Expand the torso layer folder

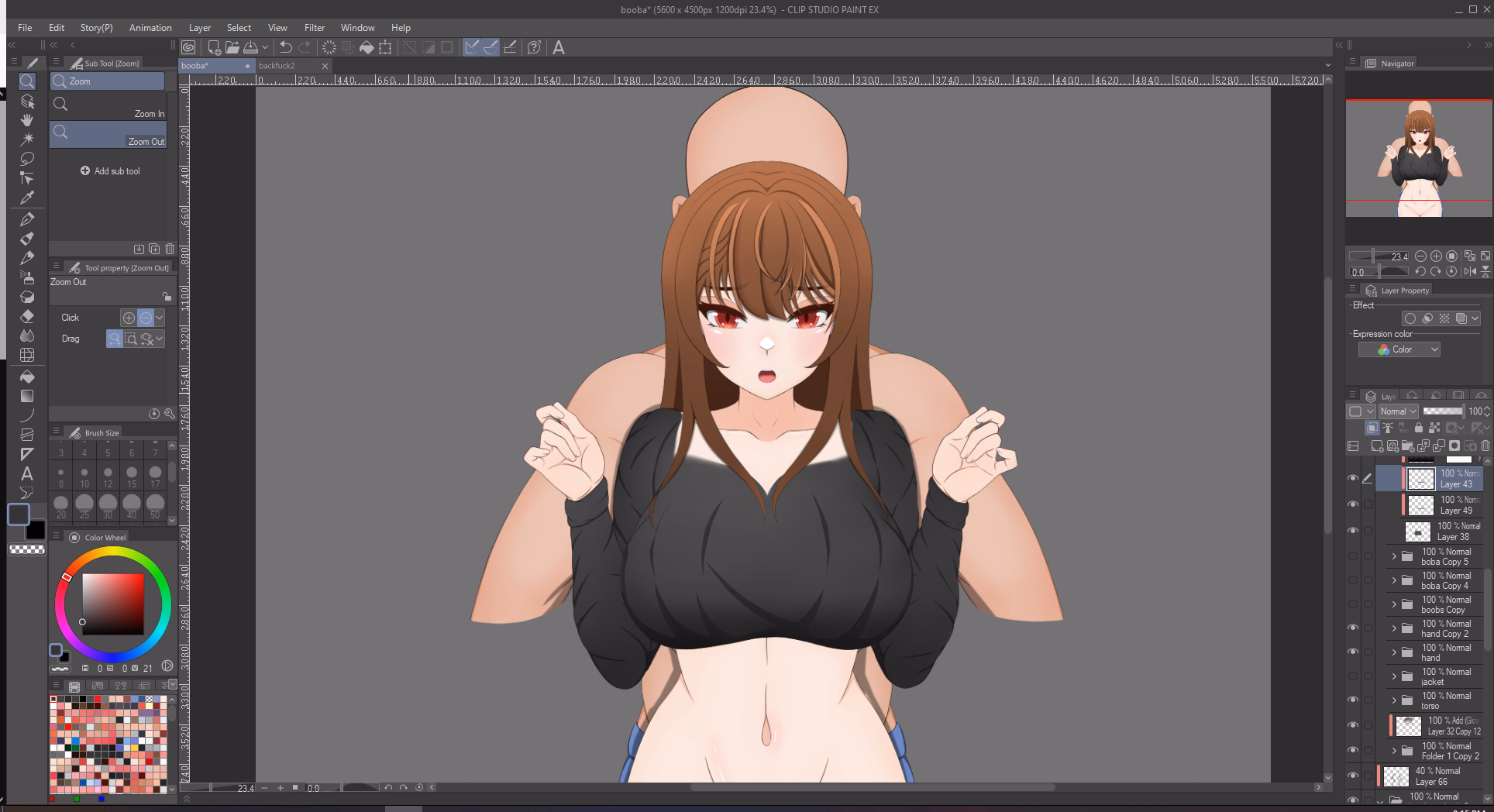[x=1394, y=700]
